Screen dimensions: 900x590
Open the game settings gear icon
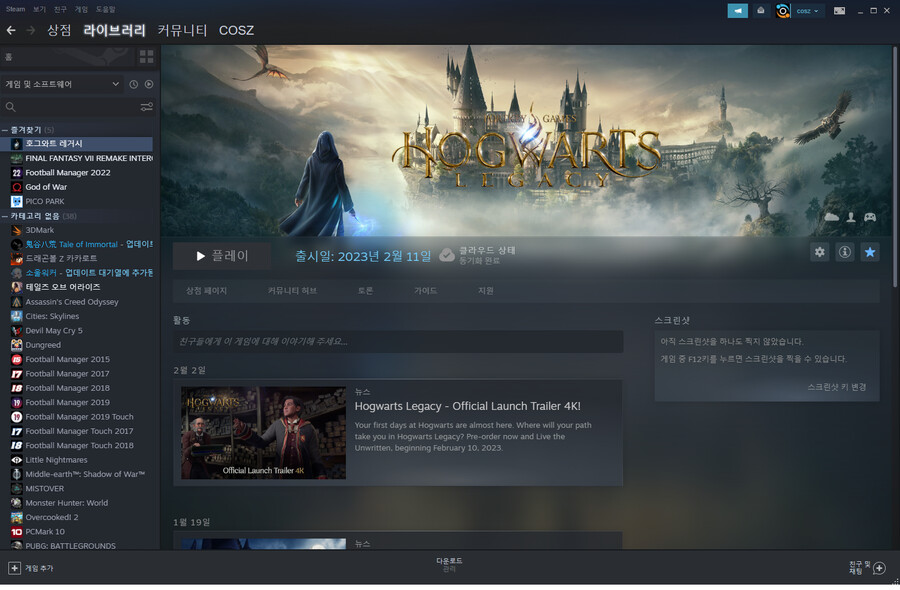coord(820,252)
